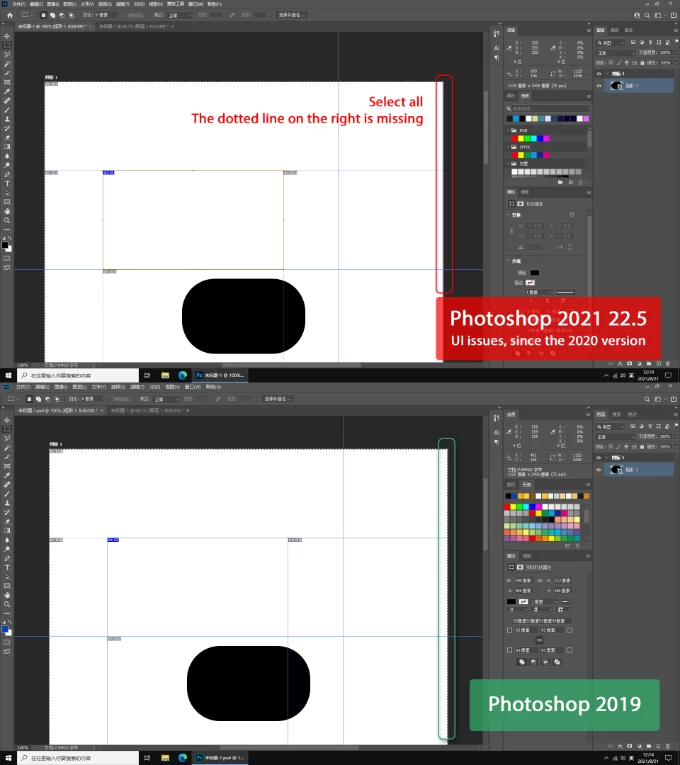
Task: Click Select and Mask button in upper options bar
Action: pyautogui.click(x=291, y=15)
